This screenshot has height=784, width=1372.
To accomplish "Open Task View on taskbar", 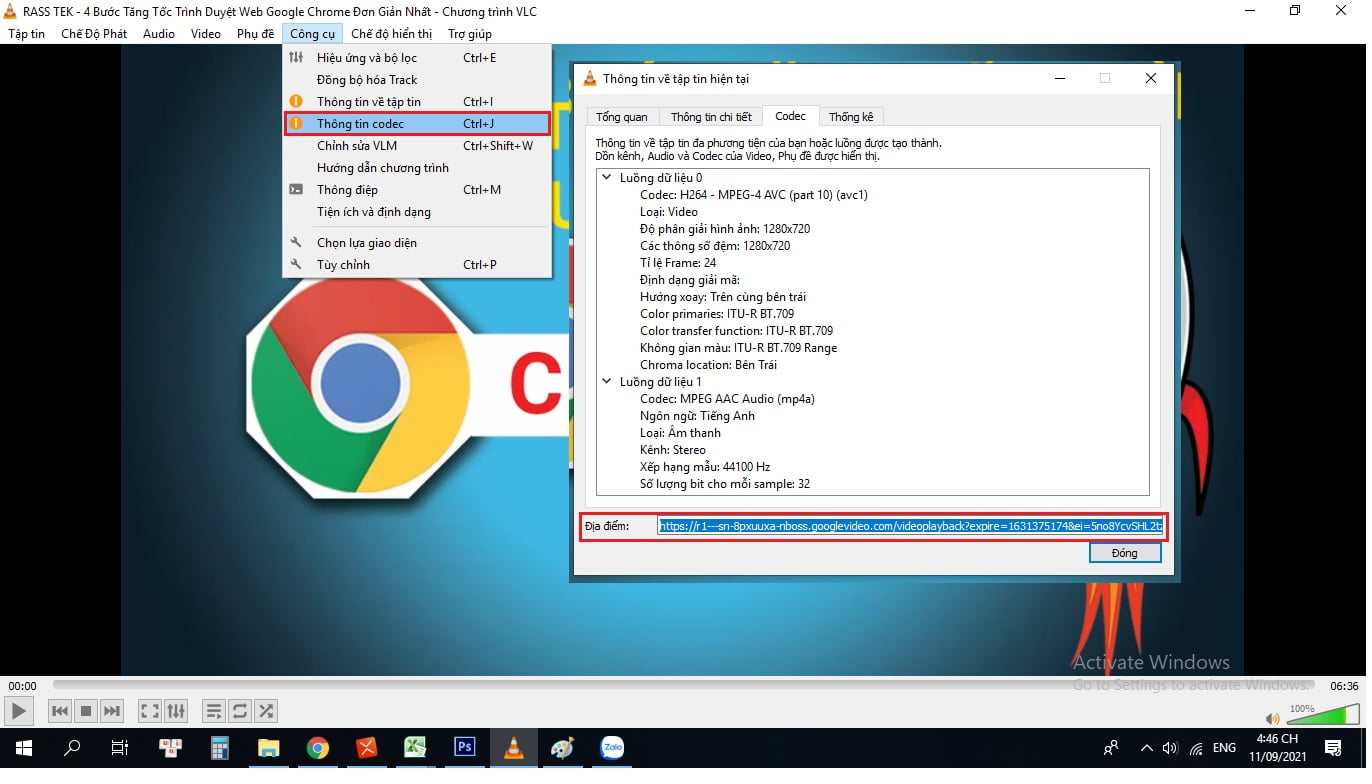I will [120, 747].
